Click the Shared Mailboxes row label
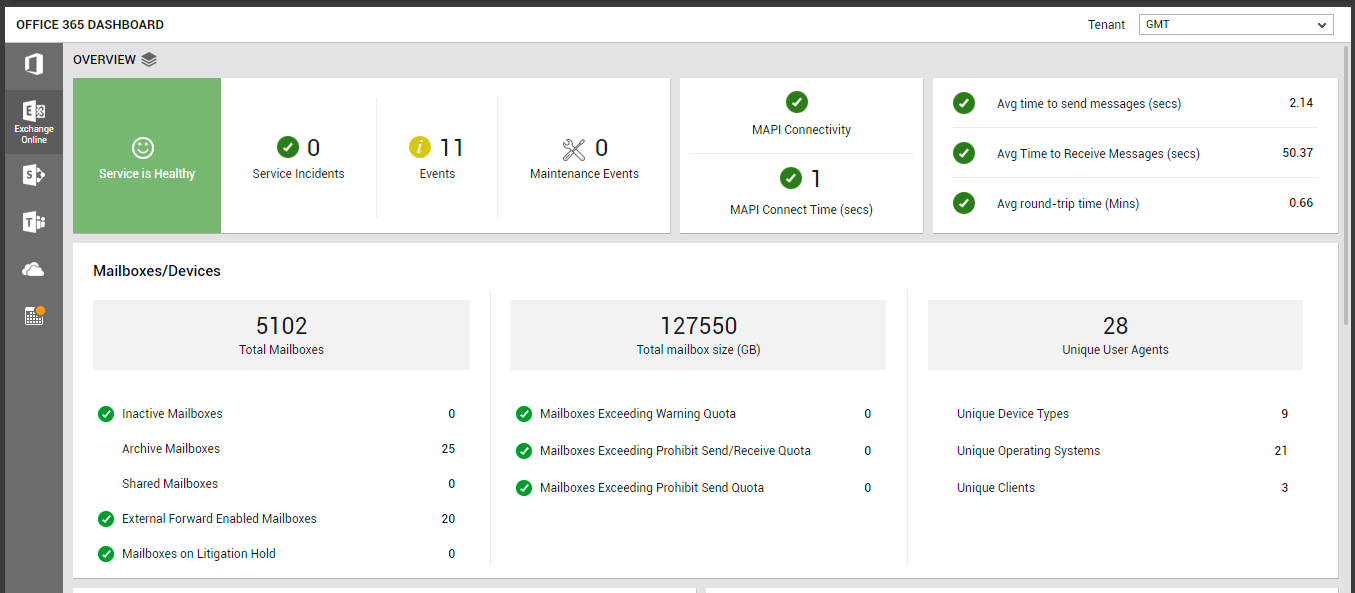Screen dimensions: 1355x593 click(x=170, y=484)
